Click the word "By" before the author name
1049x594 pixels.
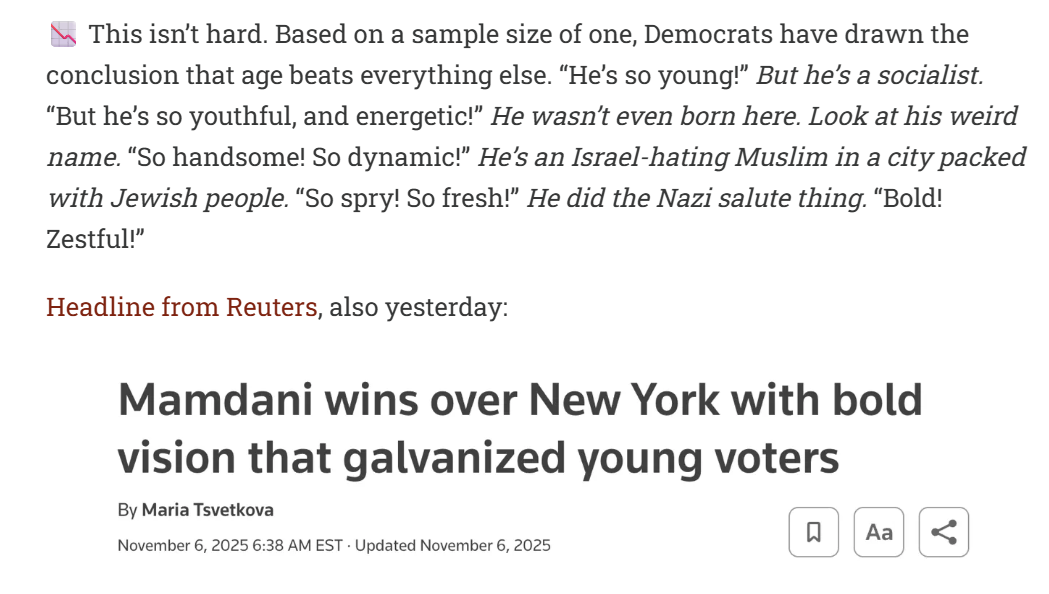click(x=127, y=510)
